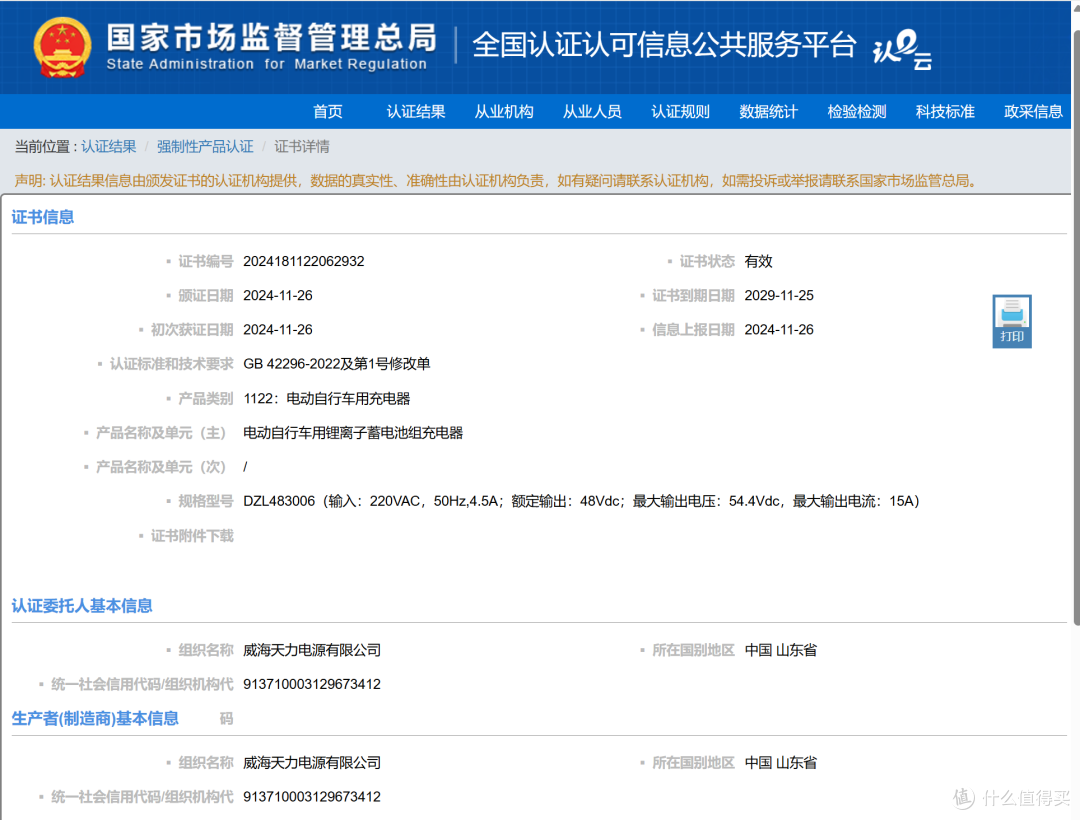
Task: Open the 数据统计 nav menu
Action: click(x=768, y=112)
